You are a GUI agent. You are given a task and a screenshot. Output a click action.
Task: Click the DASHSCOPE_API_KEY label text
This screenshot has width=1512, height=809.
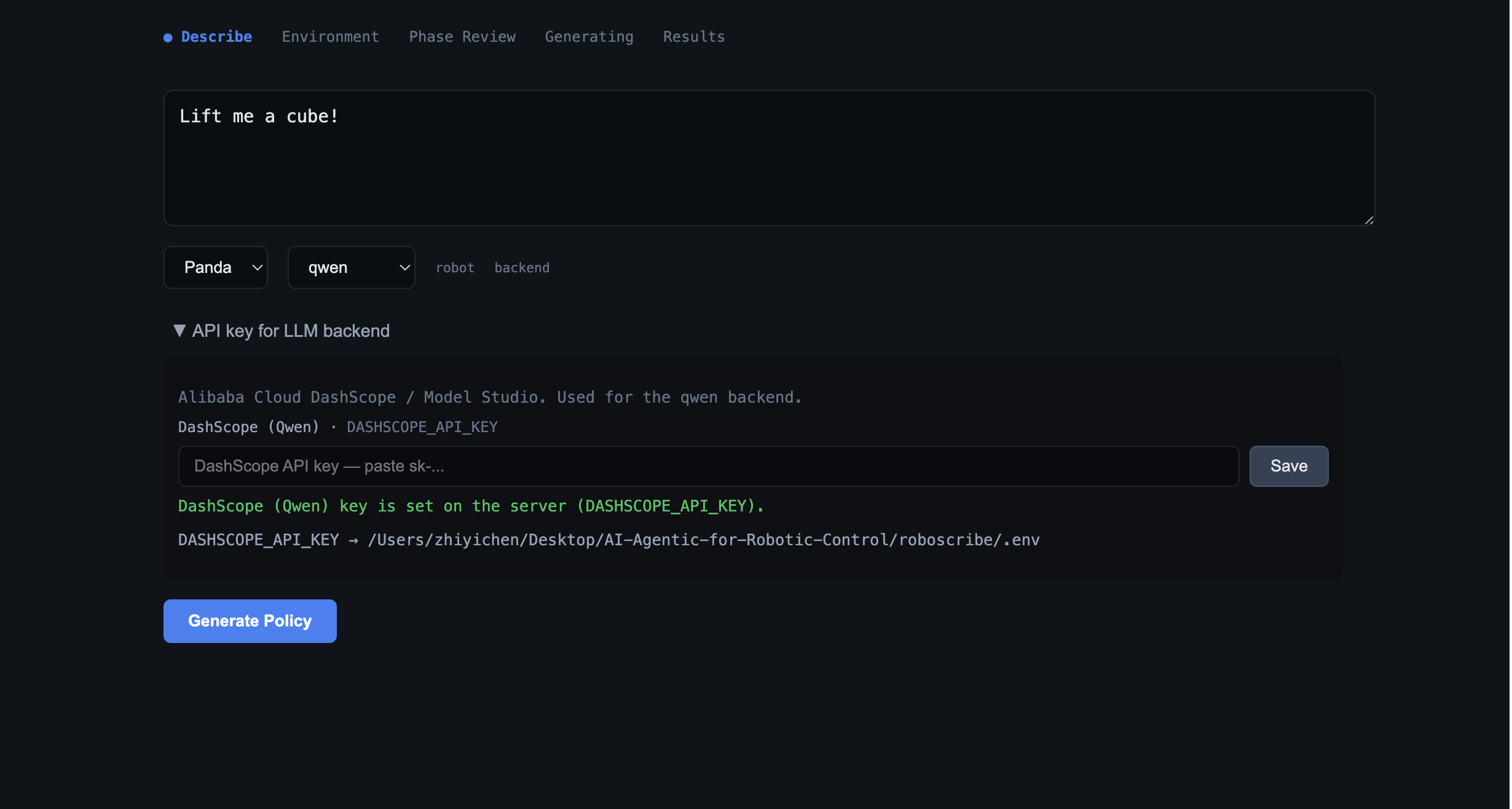click(x=422, y=427)
